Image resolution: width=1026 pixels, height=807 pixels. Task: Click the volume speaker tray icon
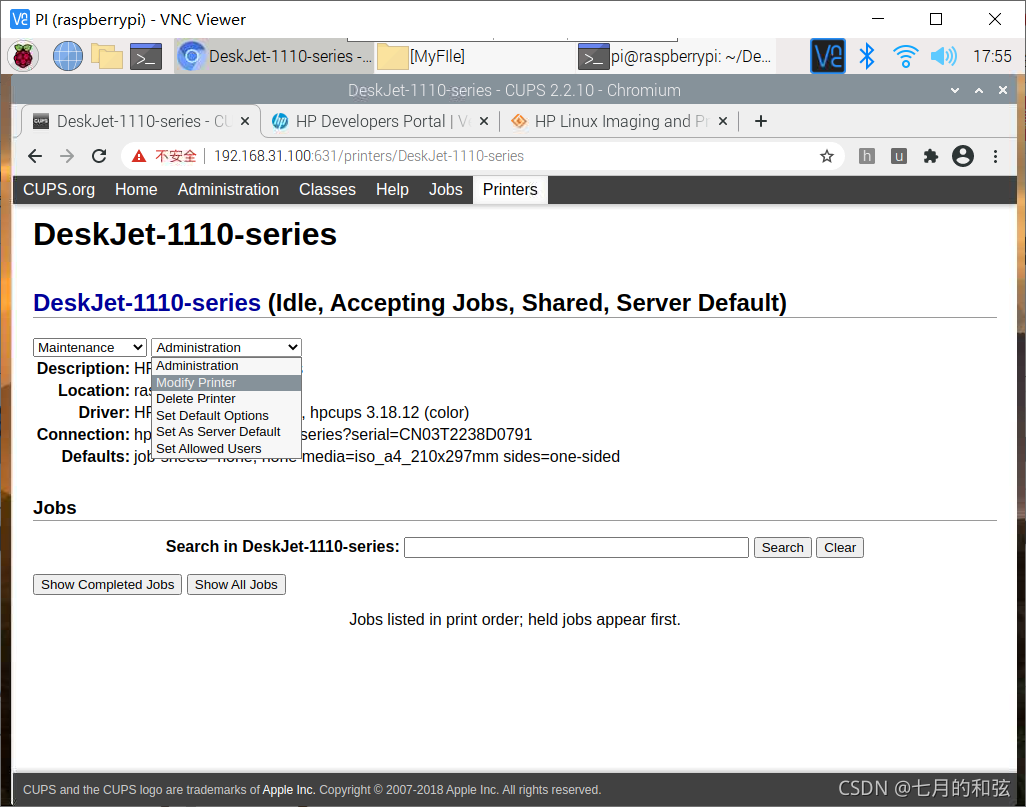pos(943,56)
